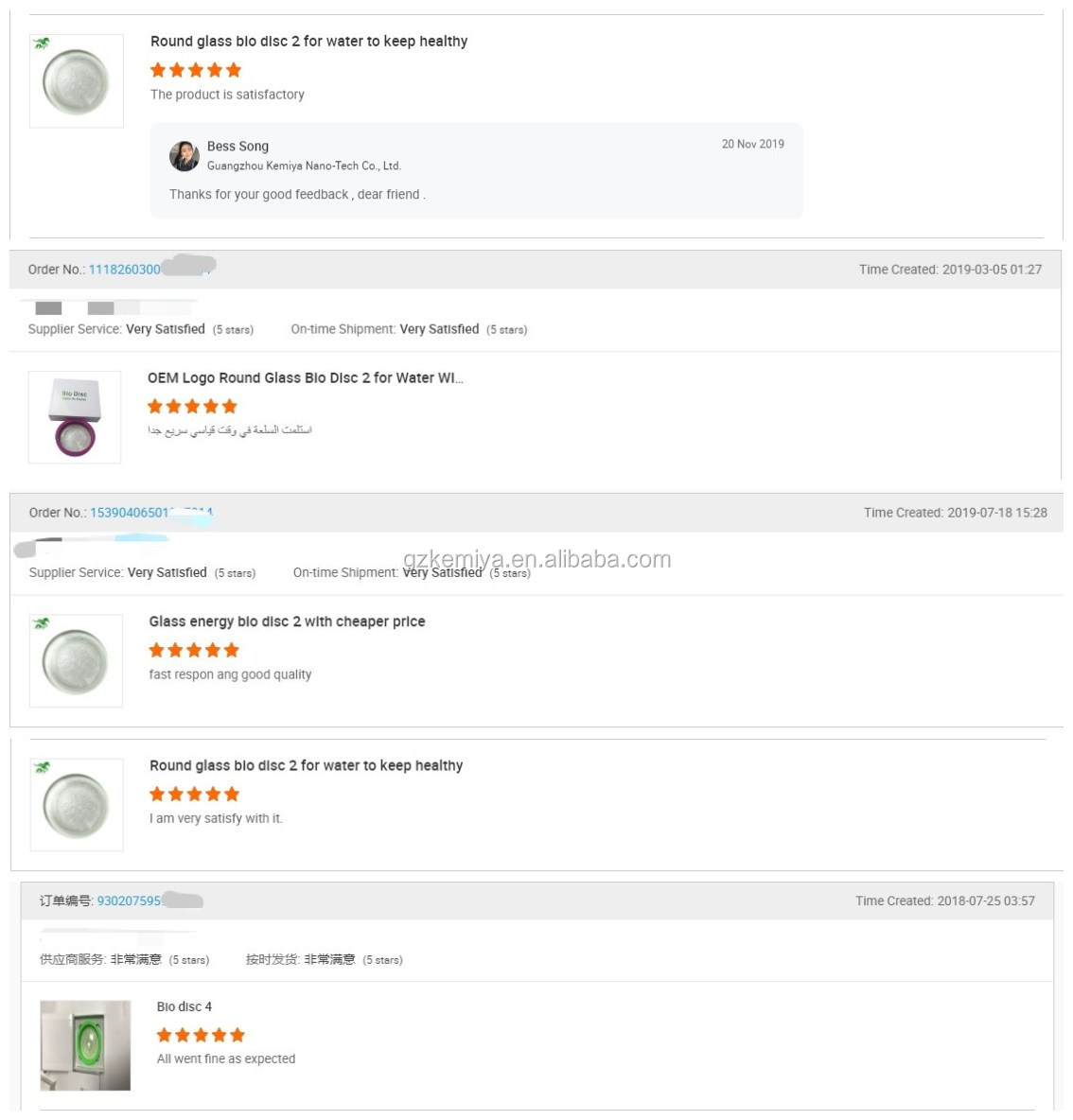
Task: Open the product page for Bio disc 4
Action: pos(184,1006)
